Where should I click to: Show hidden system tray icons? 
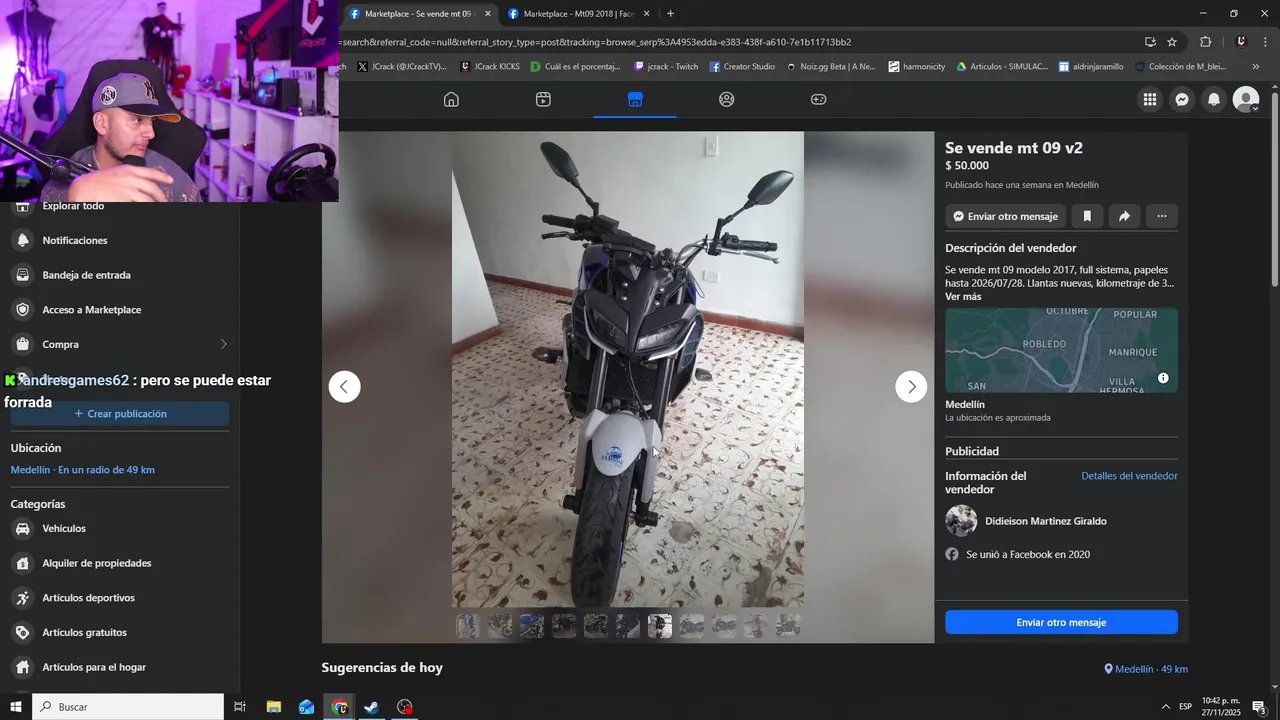1165,707
